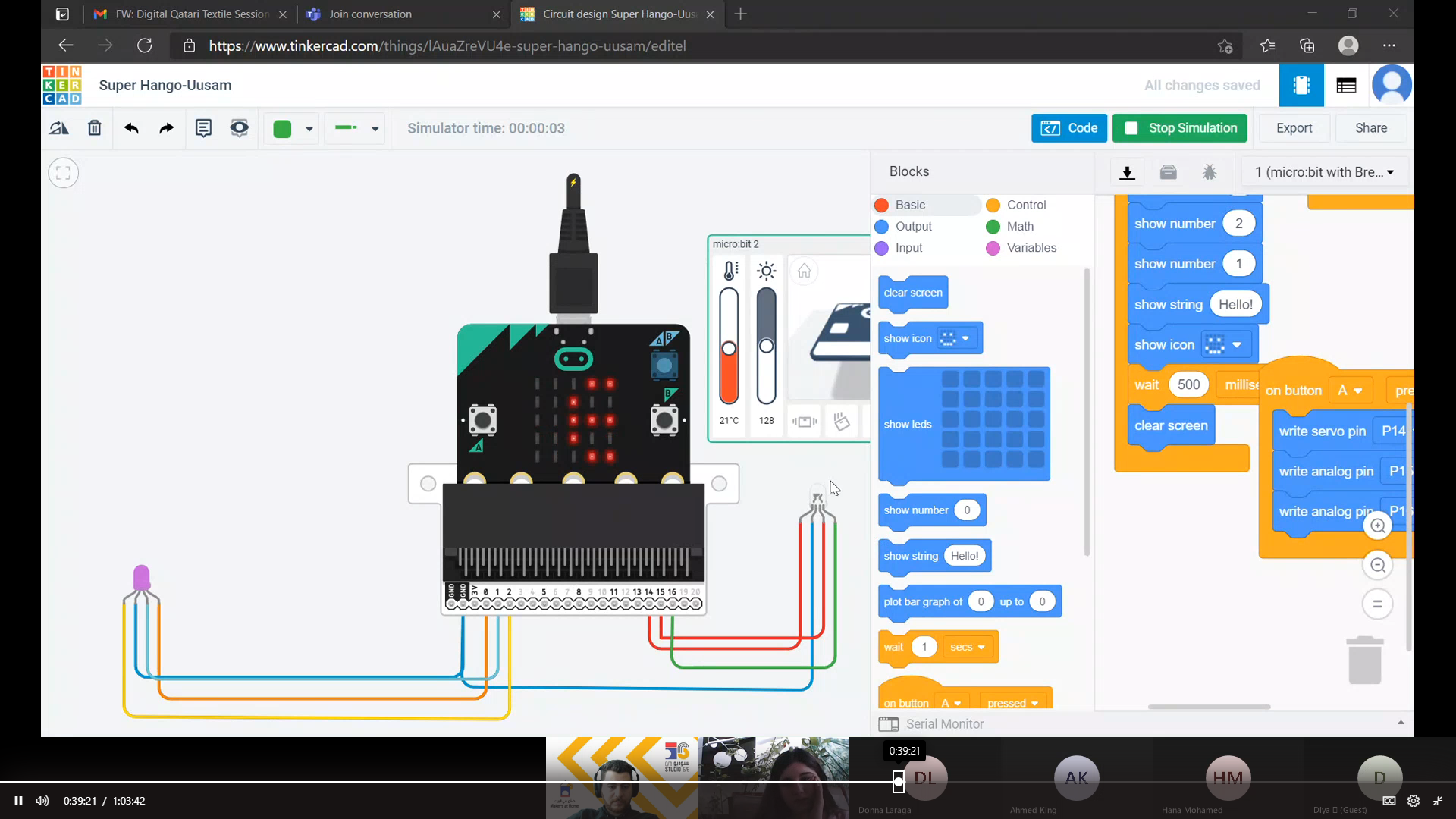Zoom in the code workspace
Screen dimensions: 1456x819
[x=1378, y=526]
